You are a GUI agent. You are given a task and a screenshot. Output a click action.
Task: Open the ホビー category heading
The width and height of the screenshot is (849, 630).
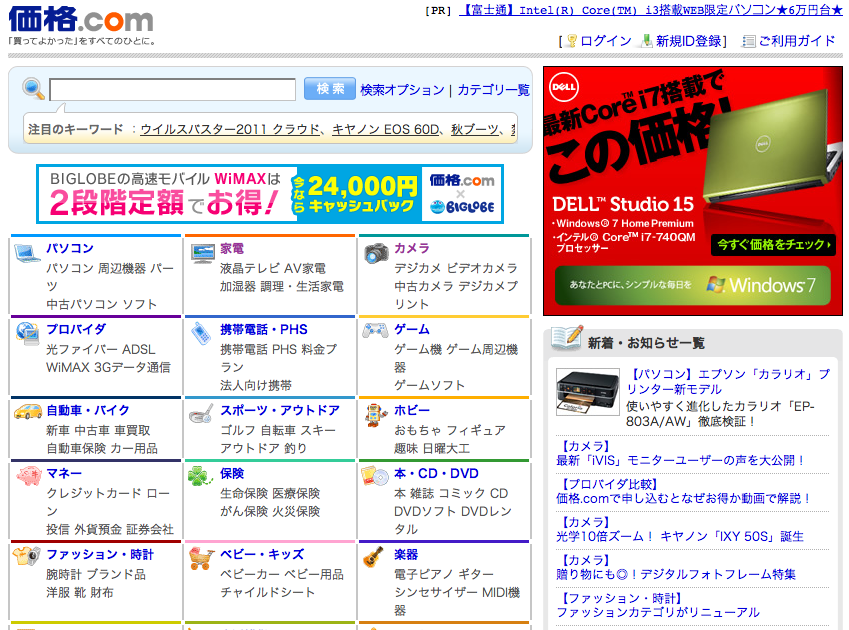412,410
